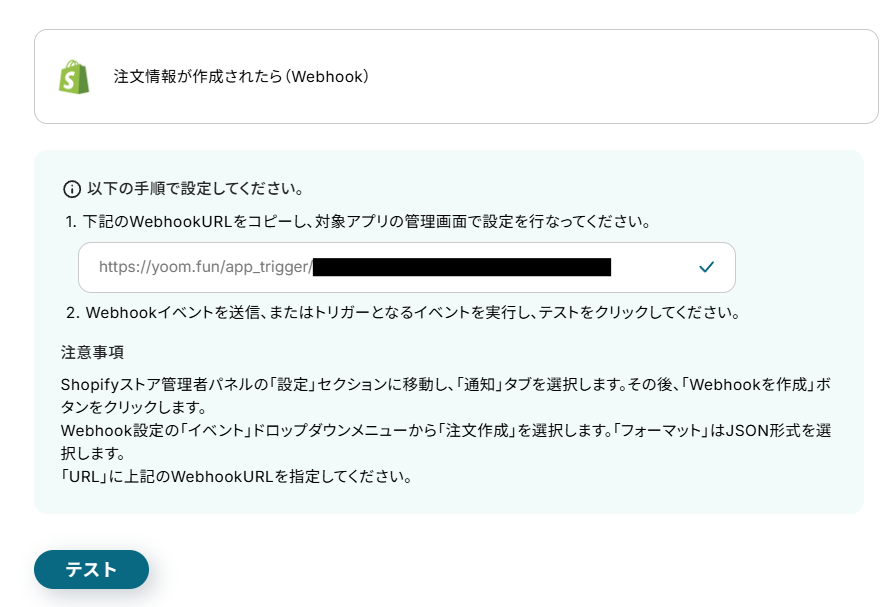Viewport: 894px width, 607px height.
Task: Click the blacked-out portion of the Webhook URL
Action: point(462,267)
